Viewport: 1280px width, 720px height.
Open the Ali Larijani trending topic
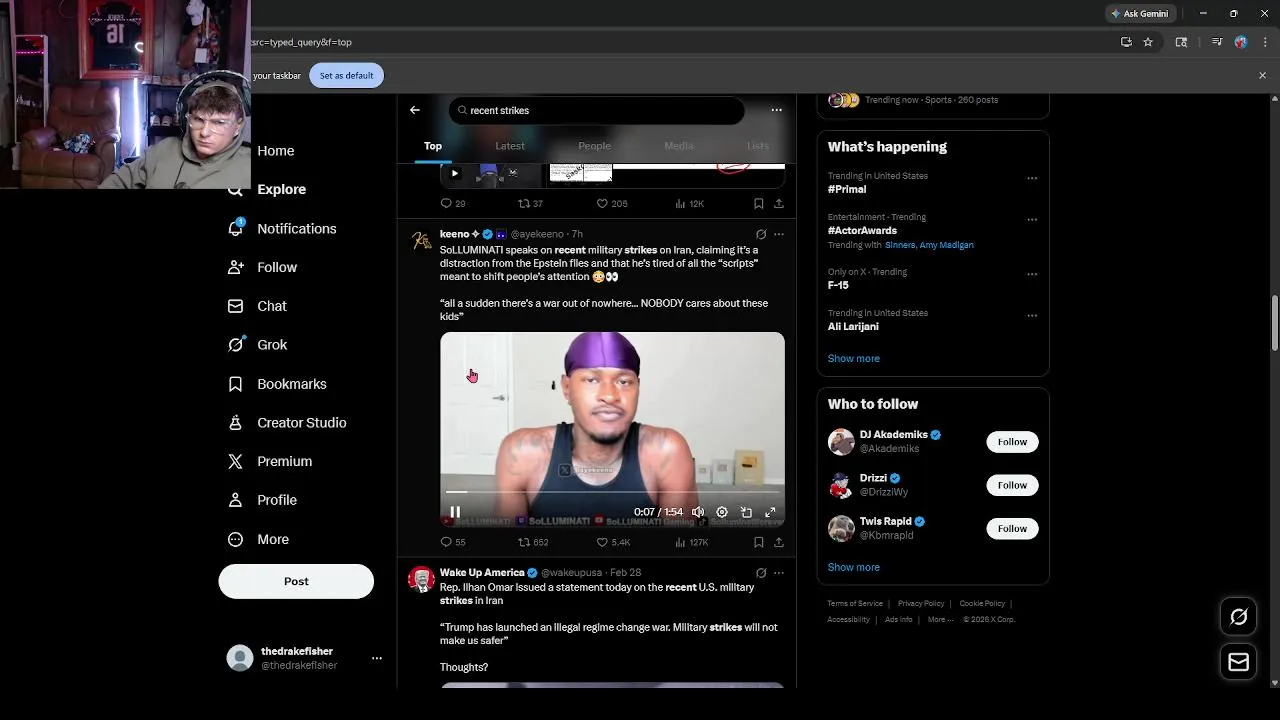pos(853,327)
